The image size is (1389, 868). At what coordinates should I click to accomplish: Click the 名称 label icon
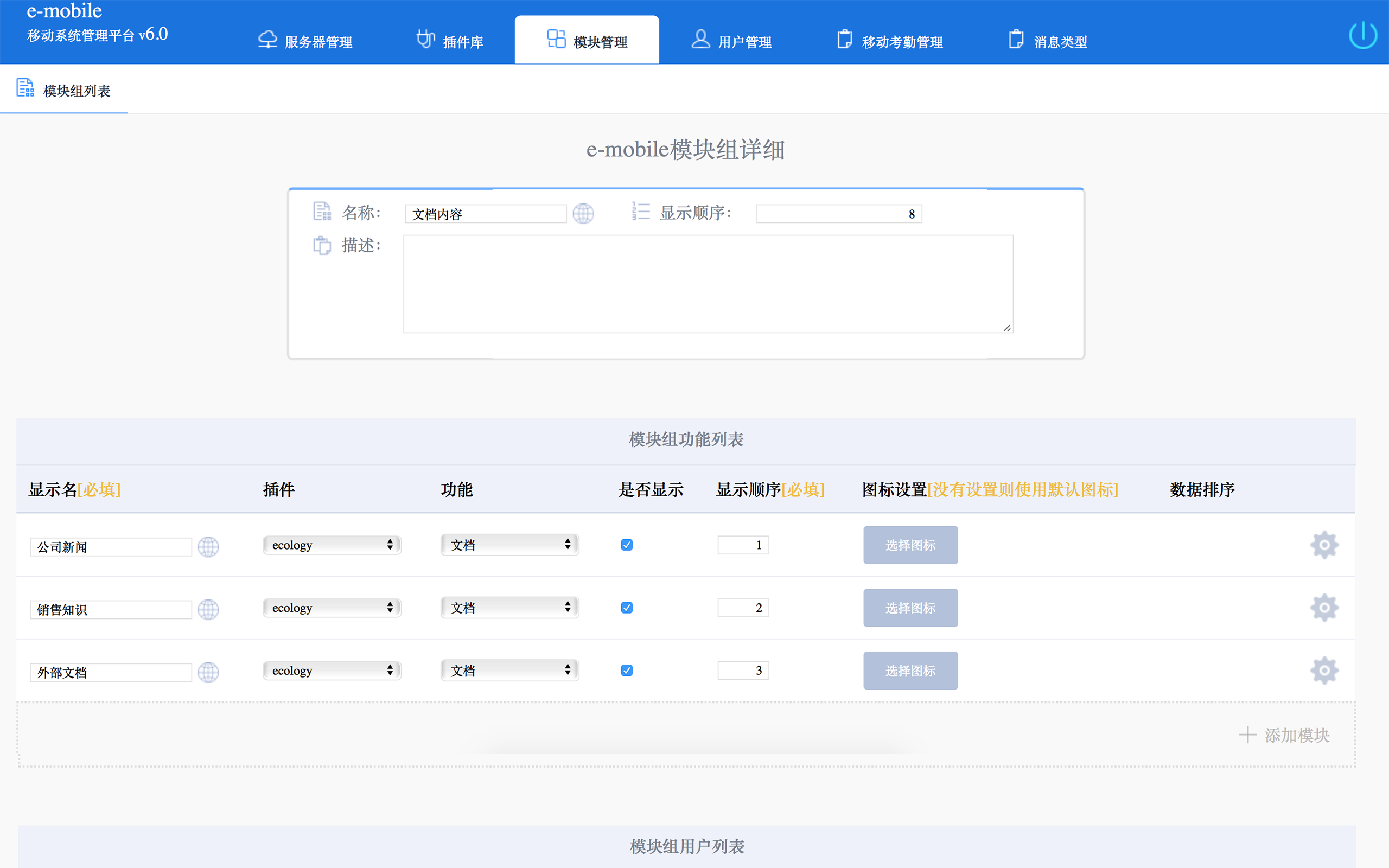(322, 211)
